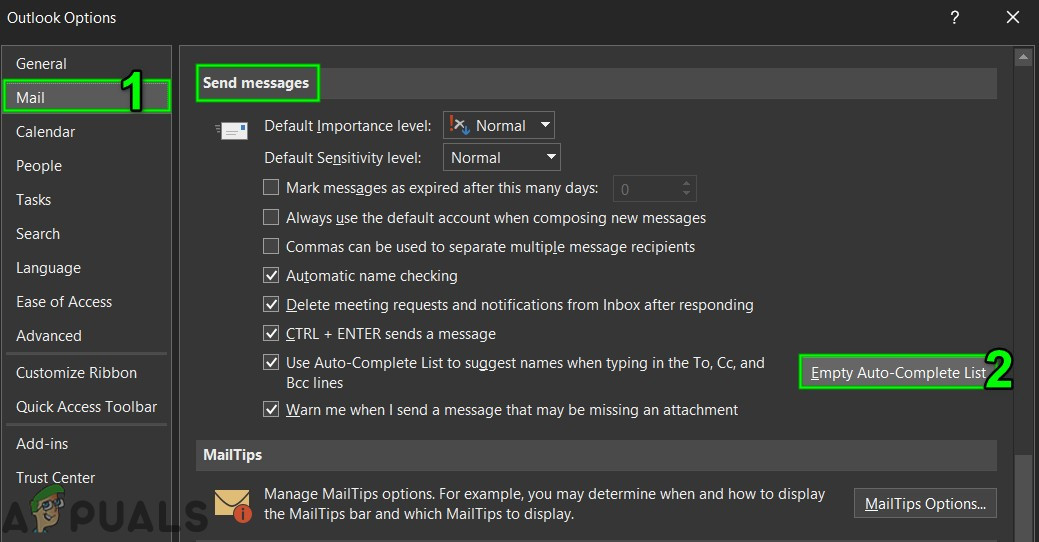Expand Default Sensitivity level dropdown
1039x542 pixels.
502,157
